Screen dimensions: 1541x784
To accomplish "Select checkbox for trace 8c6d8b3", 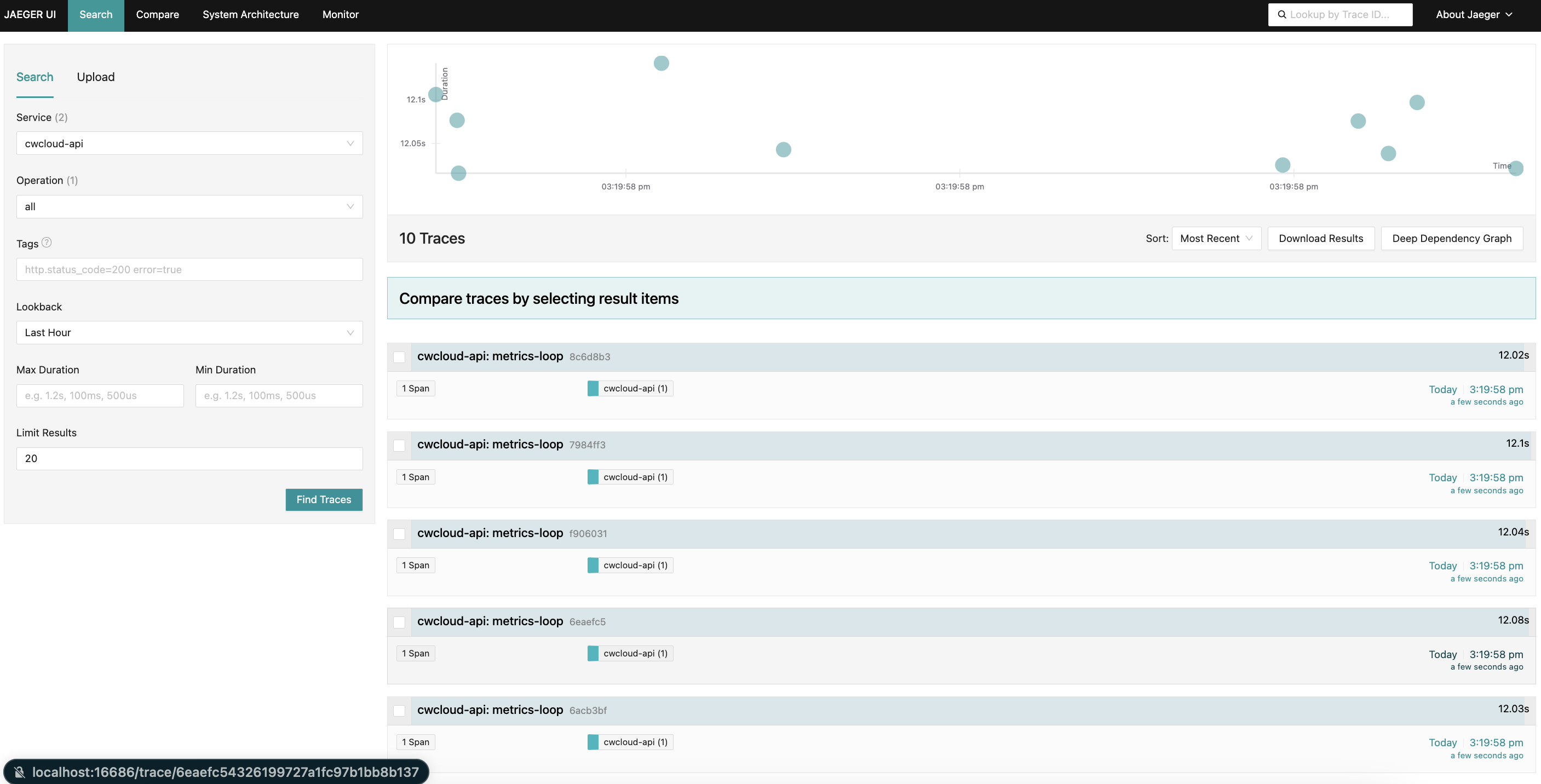I will point(399,357).
